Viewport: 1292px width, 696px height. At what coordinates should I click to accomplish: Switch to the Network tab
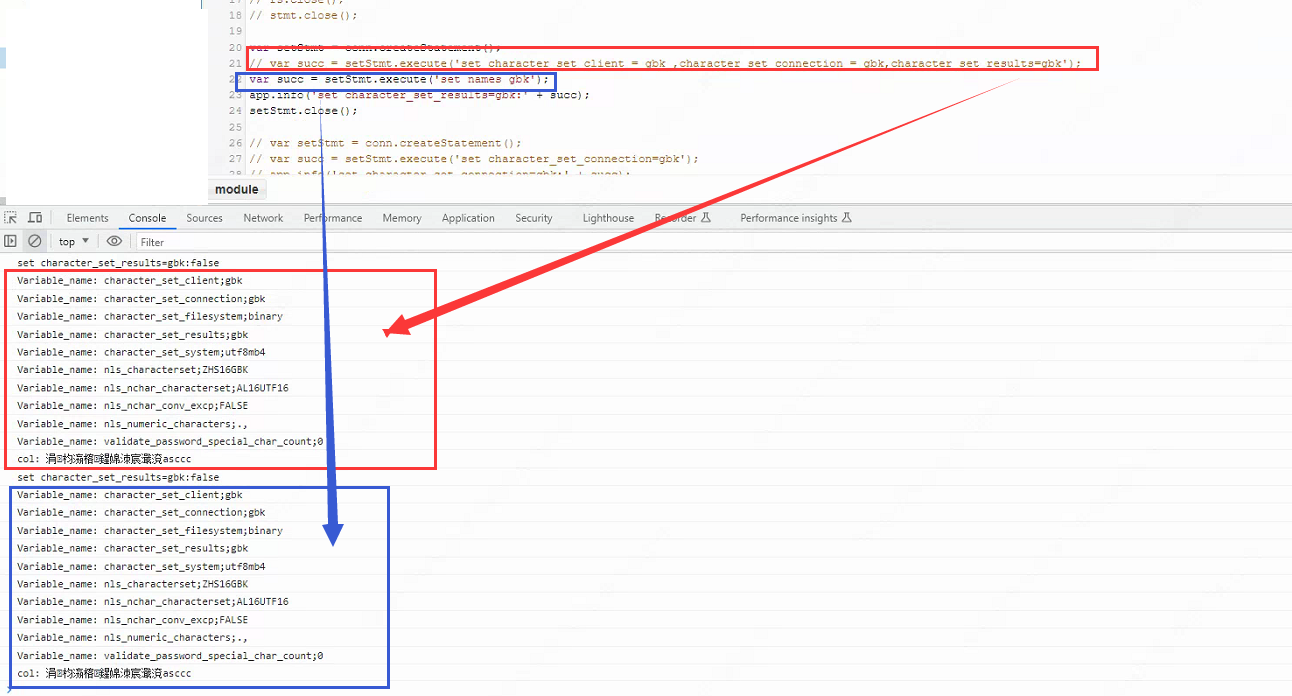(x=263, y=218)
